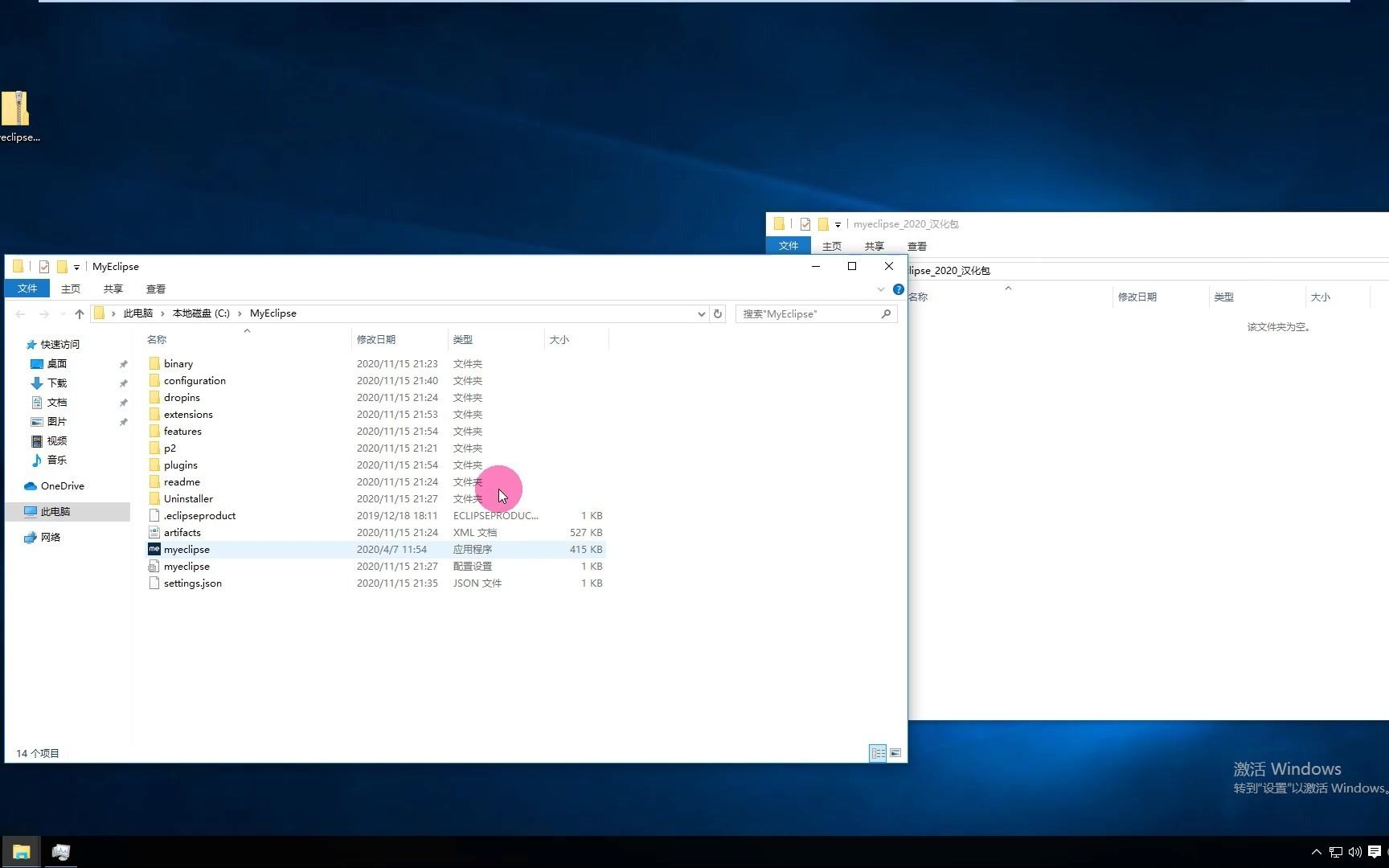Select the .eclipseproduct file

[199, 515]
